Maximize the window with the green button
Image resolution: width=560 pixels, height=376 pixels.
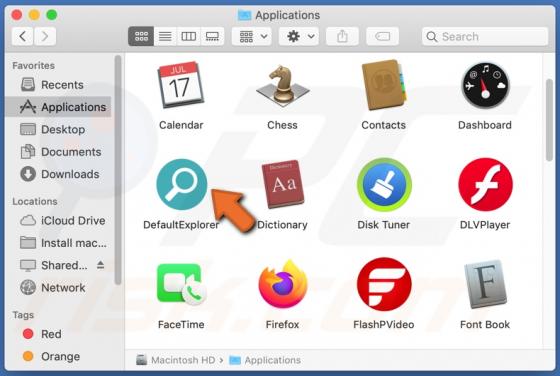pyautogui.click(x=52, y=15)
